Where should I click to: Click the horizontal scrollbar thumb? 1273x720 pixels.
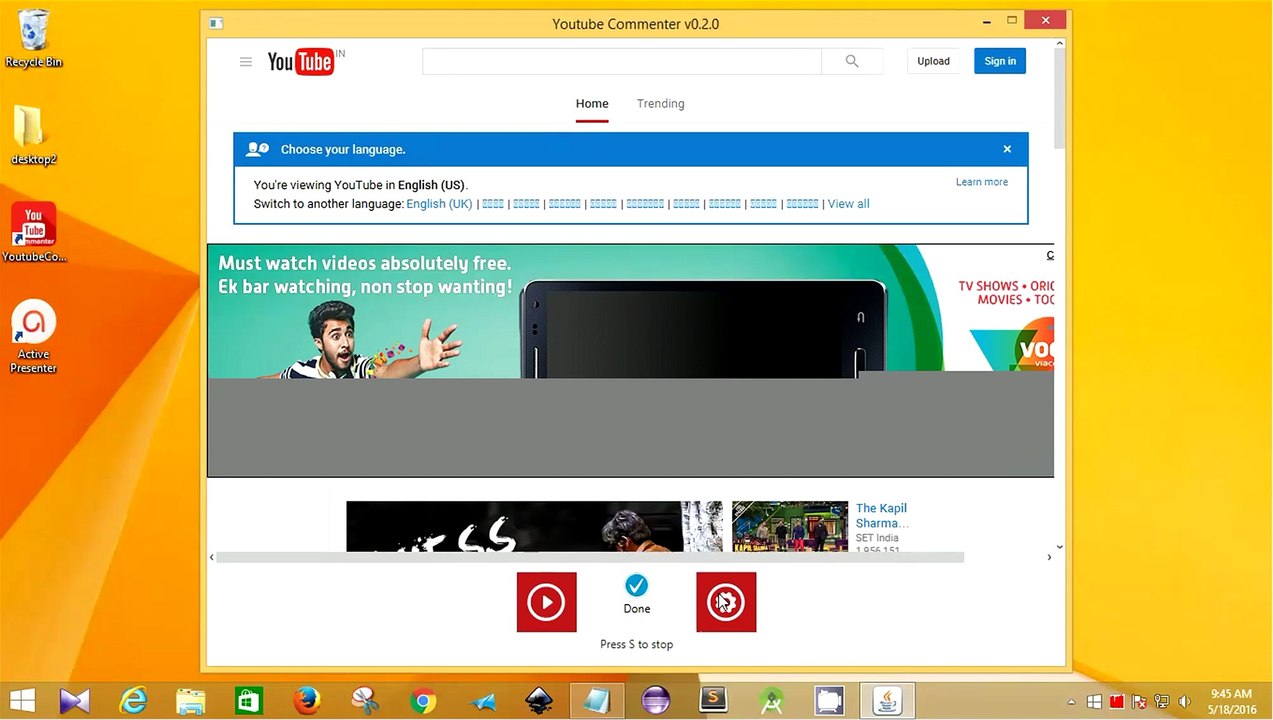pos(590,557)
